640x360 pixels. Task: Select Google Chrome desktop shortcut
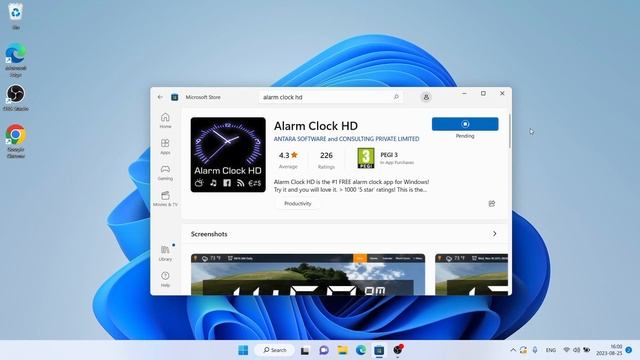pos(16,141)
